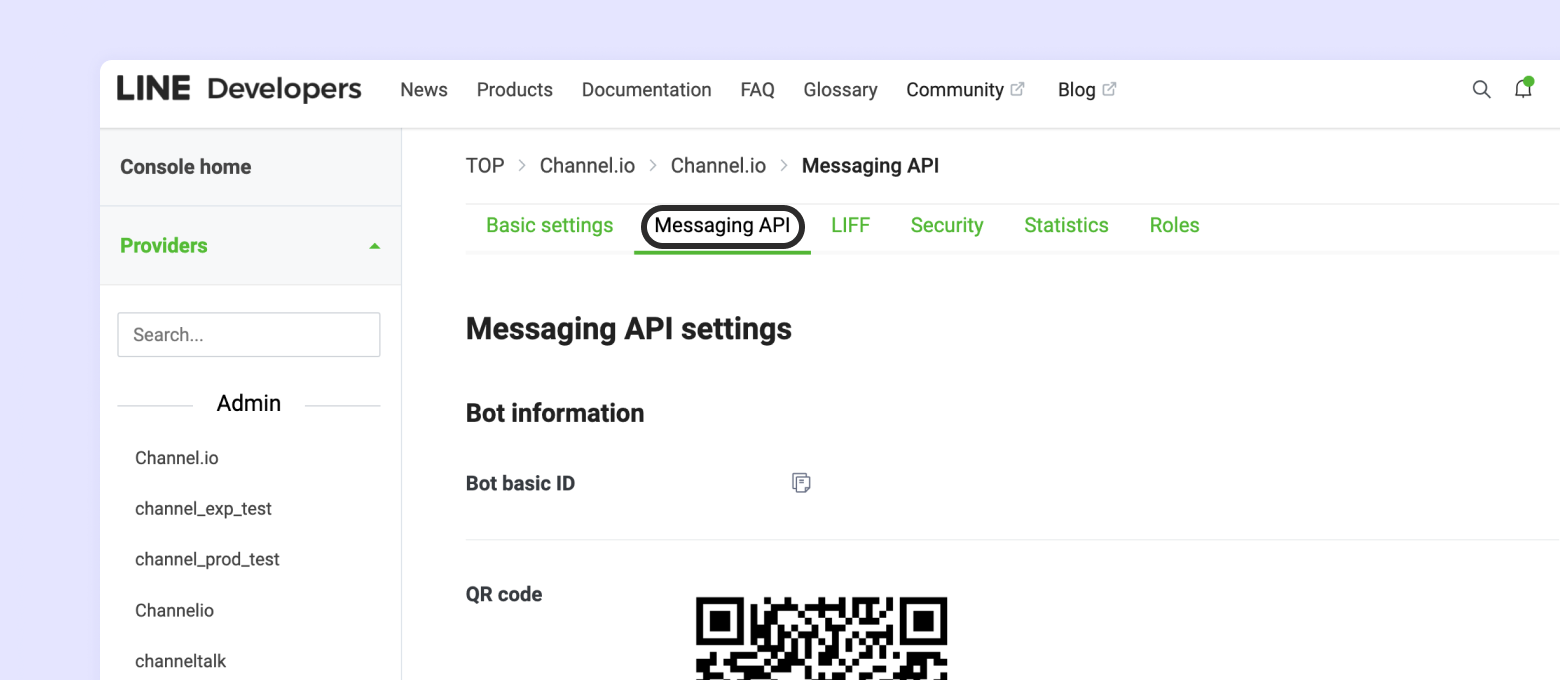Go to Documentation in the top nav
Image resolution: width=1560 pixels, height=680 pixels.
[647, 90]
